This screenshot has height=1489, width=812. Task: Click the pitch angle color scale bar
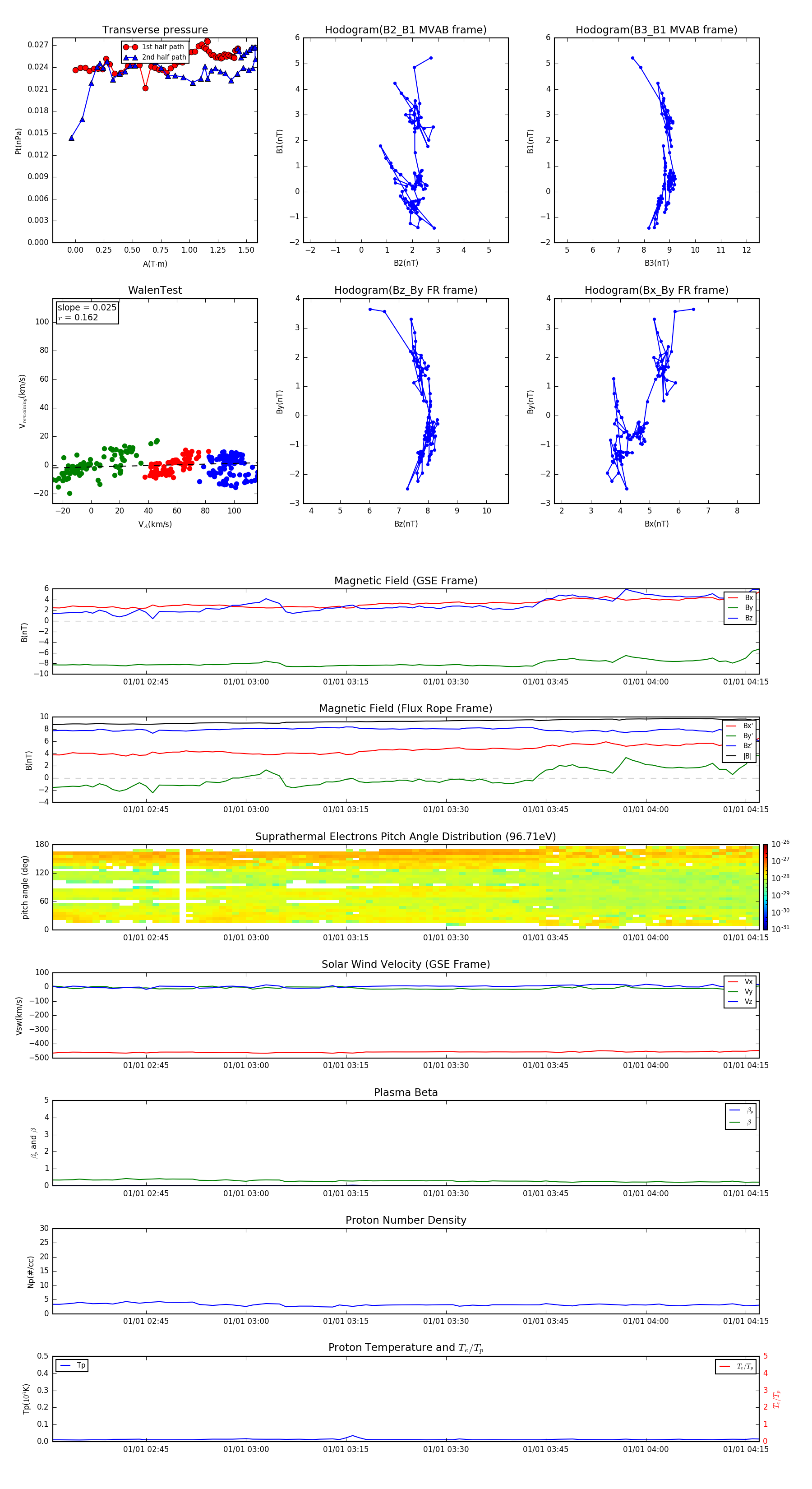tap(765, 887)
